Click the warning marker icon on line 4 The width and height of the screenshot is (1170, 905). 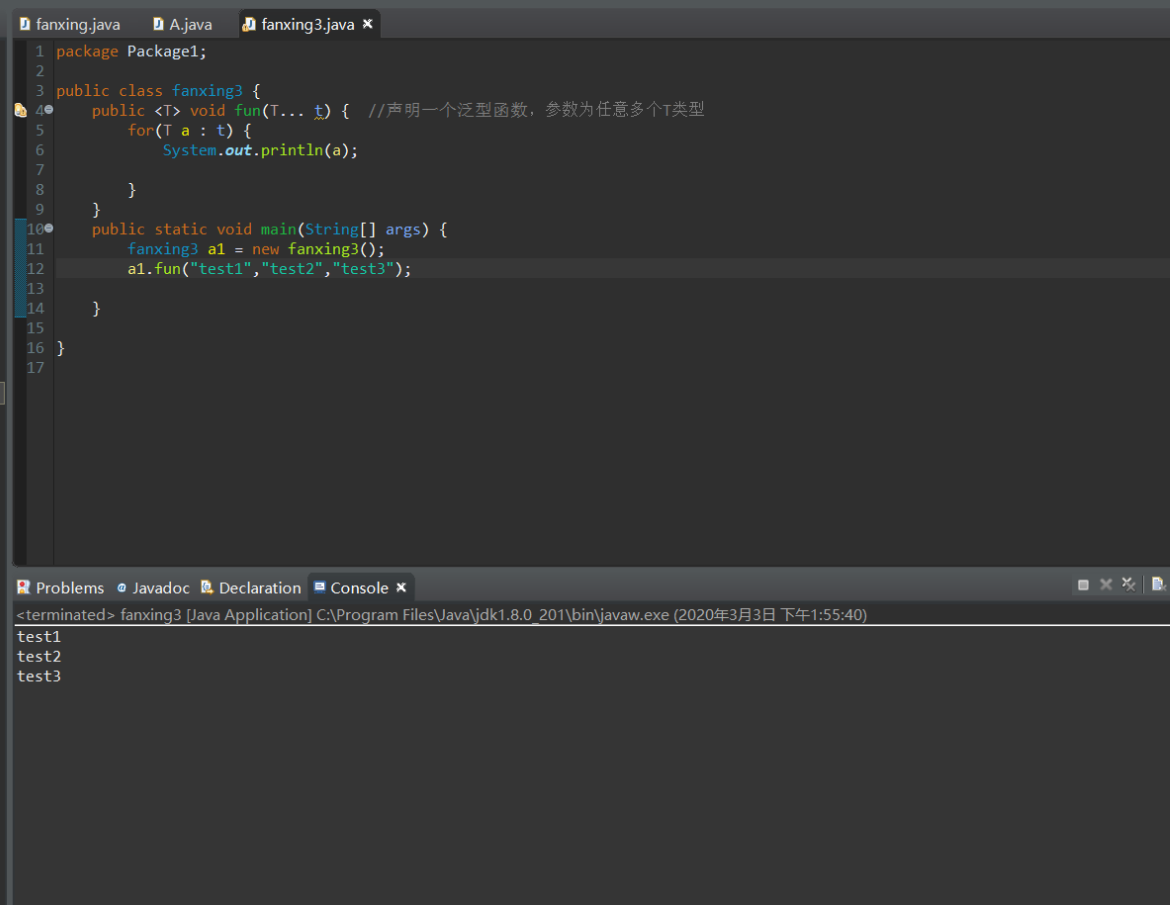pos(20,111)
